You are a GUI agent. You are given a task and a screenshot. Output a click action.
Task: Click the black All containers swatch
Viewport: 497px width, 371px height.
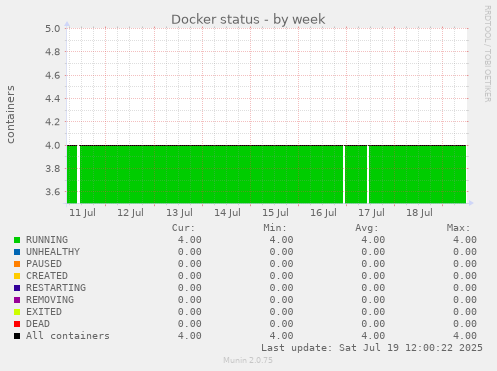(17, 336)
